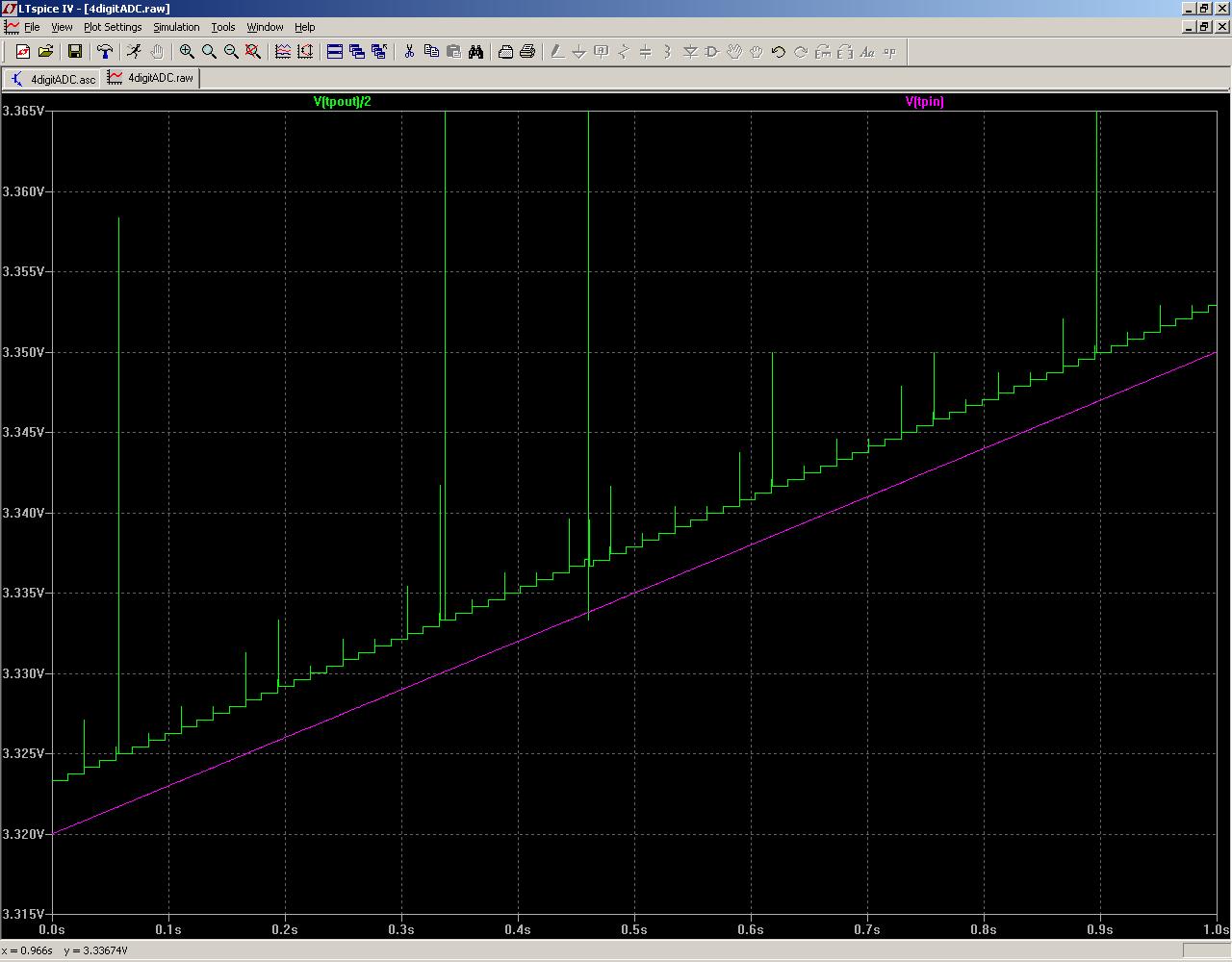Click the LTspice icon in the title bar
The height and width of the screenshot is (962, 1232).
(x=9, y=8)
